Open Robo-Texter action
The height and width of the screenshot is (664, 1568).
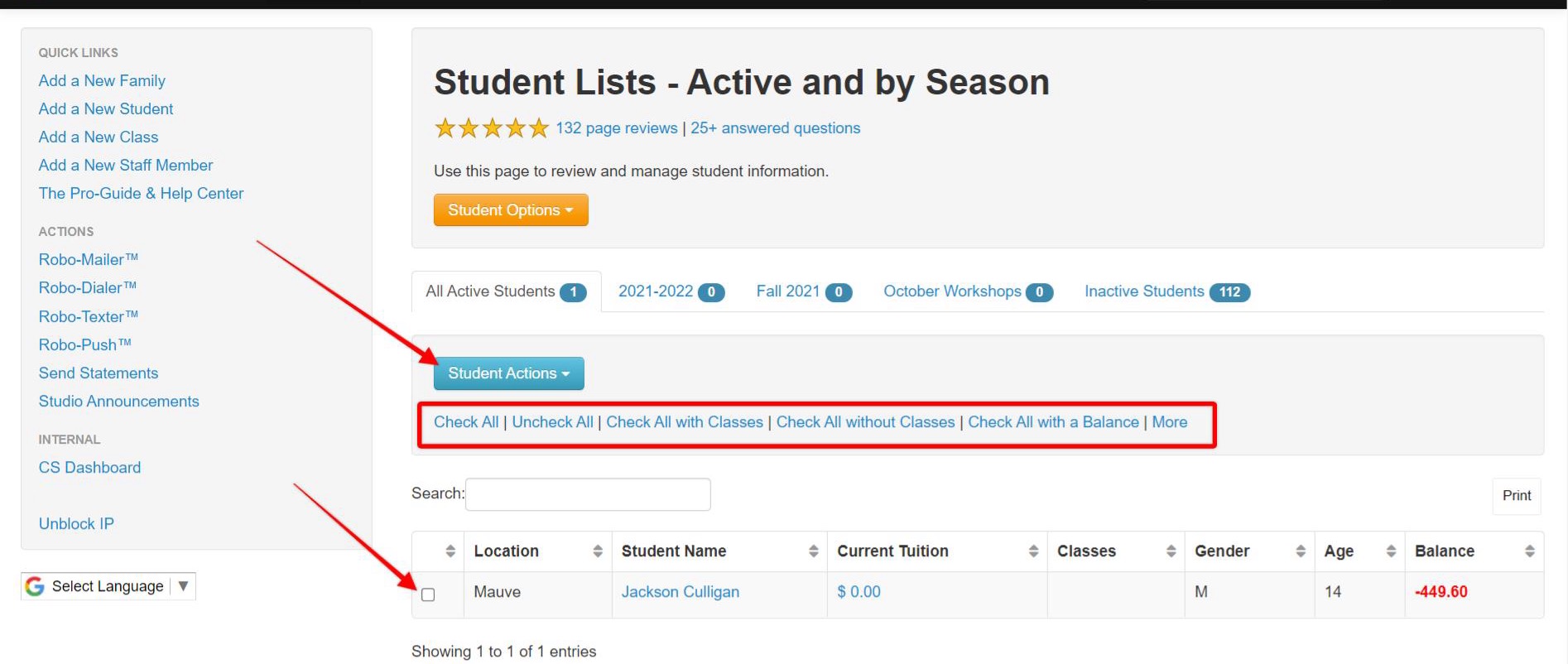click(x=89, y=316)
